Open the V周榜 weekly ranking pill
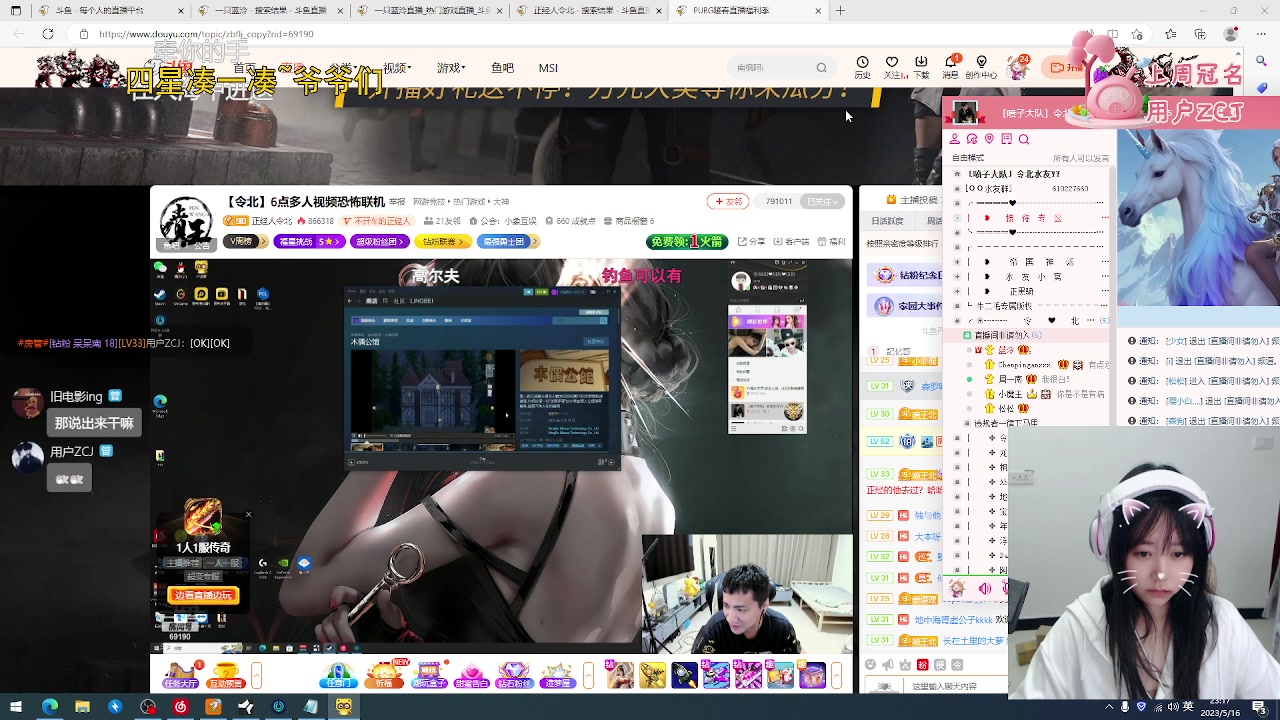Screen dimensions: 1280x720 tap(246, 241)
